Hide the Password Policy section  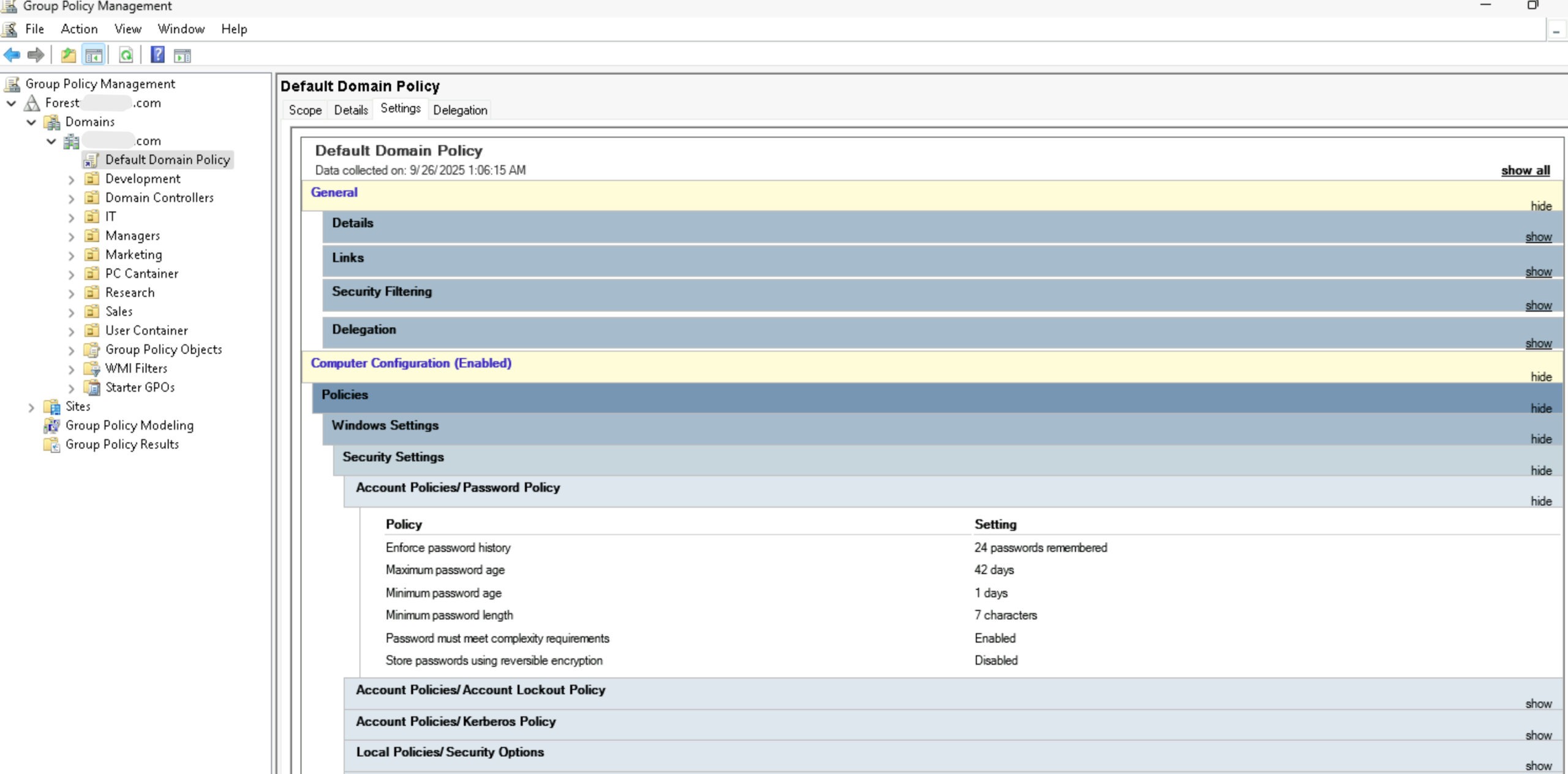coord(1541,501)
